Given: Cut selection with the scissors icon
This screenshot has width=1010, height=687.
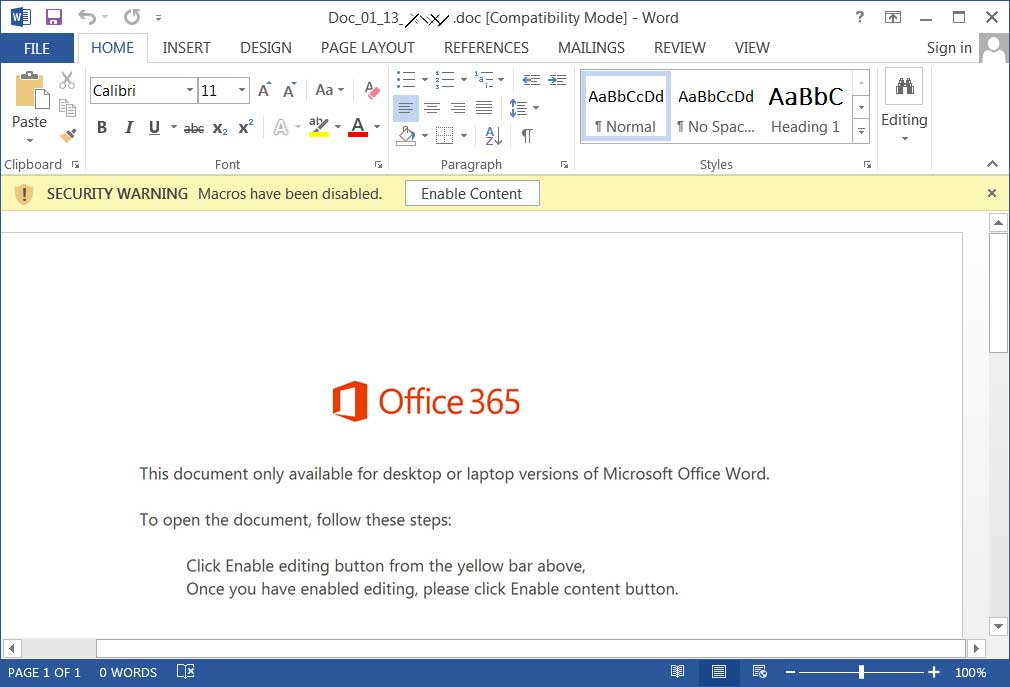Looking at the screenshot, I should coord(67,80).
